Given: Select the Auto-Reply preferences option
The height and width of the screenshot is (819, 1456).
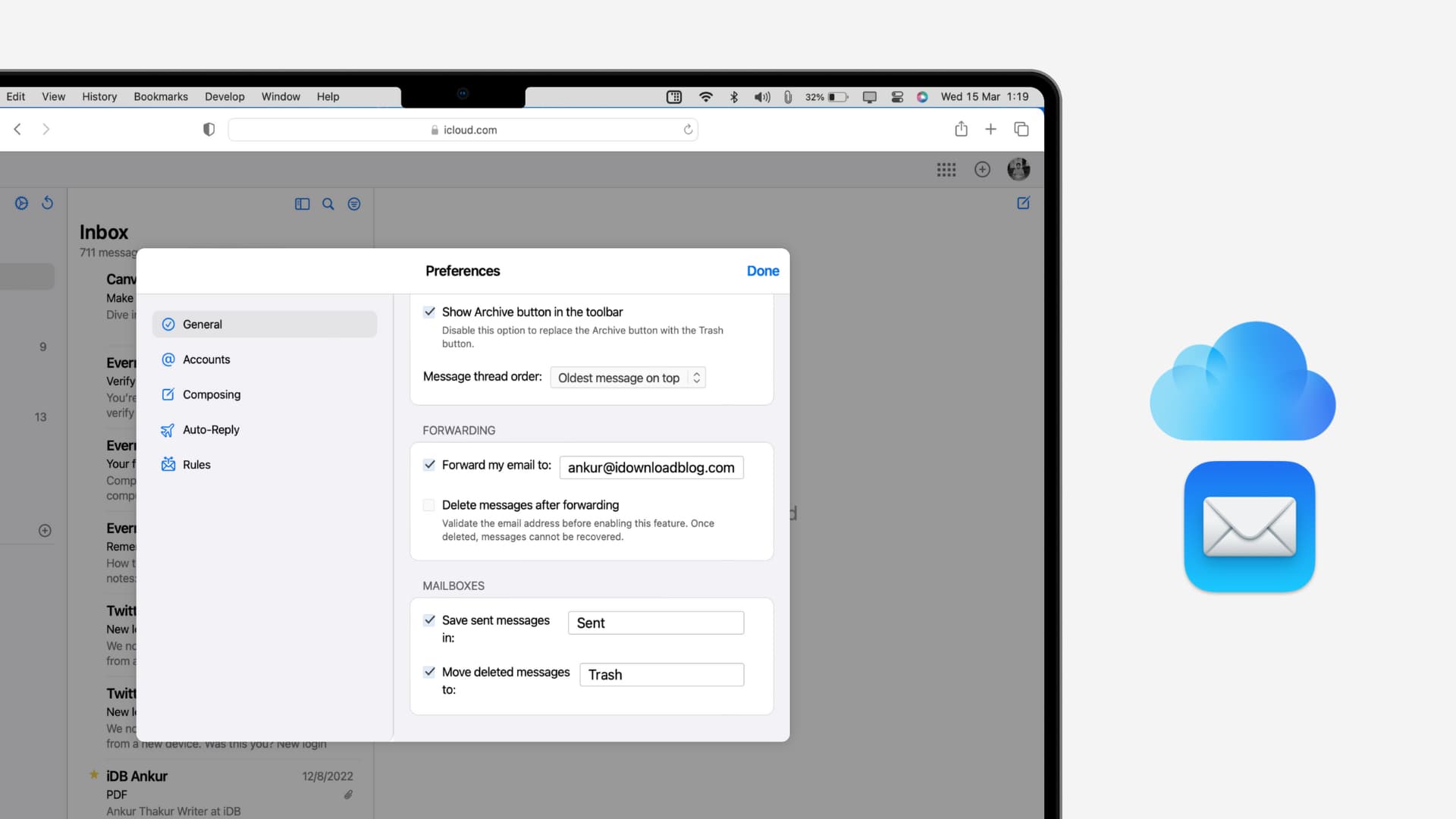Looking at the screenshot, I should click(210, 429).
